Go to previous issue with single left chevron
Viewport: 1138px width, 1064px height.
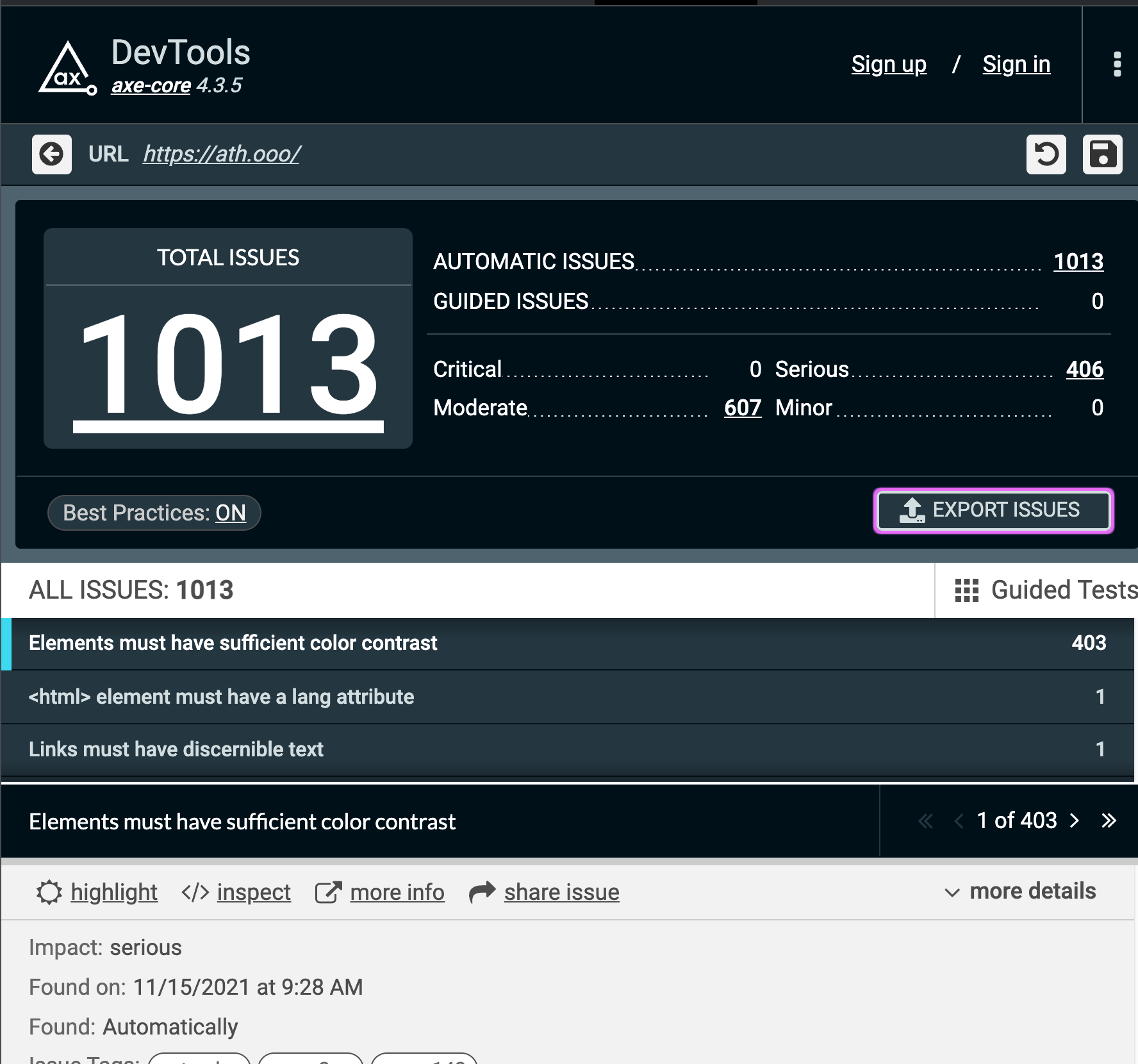pyautogui.click(x=959, y=820)
